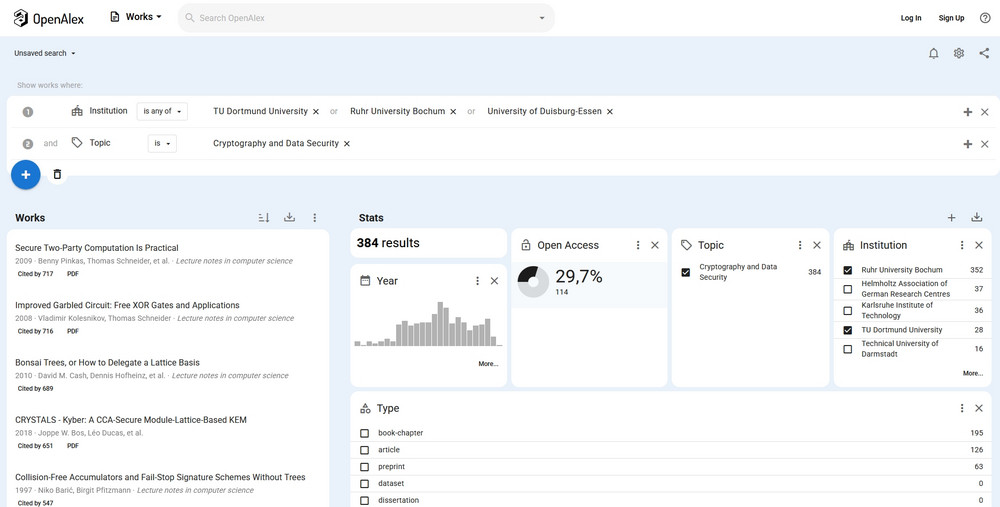The width and height of the screenshot is (1000, 507).
Task: Expand the Works entity dropdown
Action: [136, 17]
